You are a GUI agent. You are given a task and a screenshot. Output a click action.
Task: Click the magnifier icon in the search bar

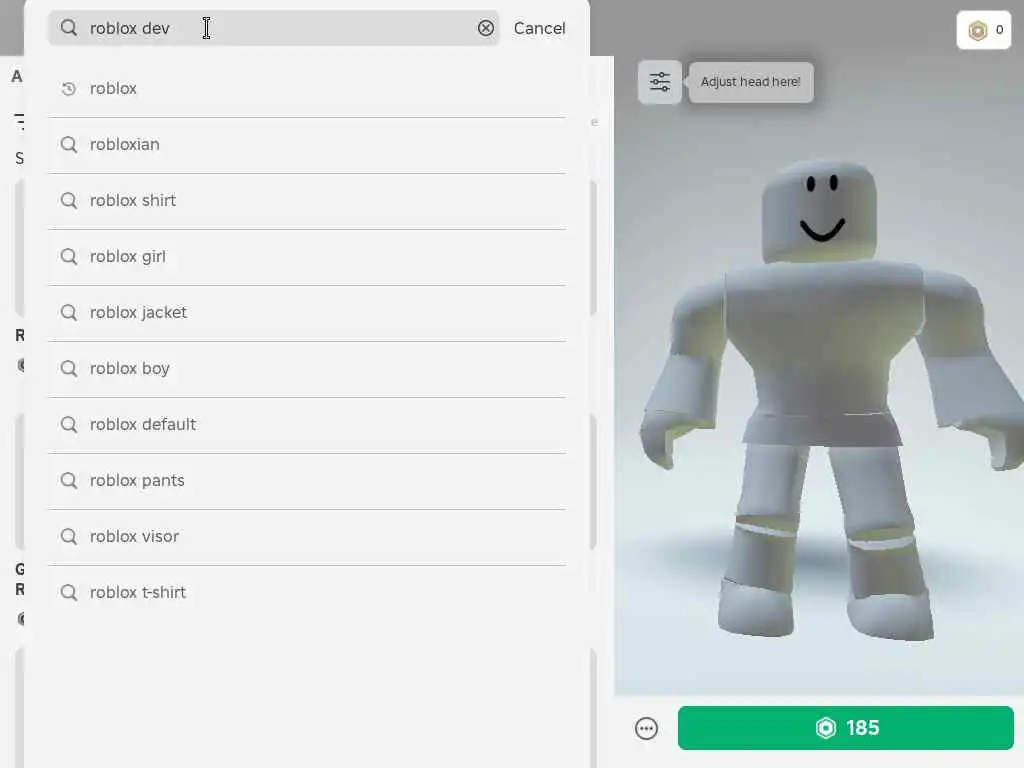tap(69, 28)
